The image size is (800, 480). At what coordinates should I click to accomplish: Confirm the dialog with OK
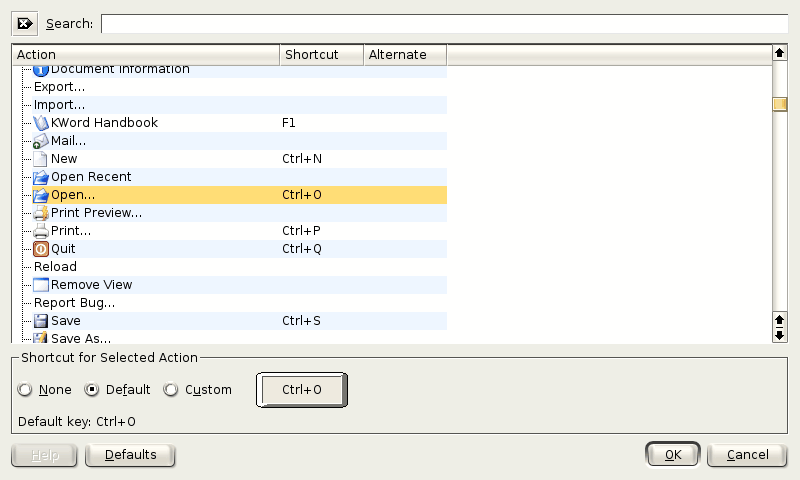tap(673, 455)
